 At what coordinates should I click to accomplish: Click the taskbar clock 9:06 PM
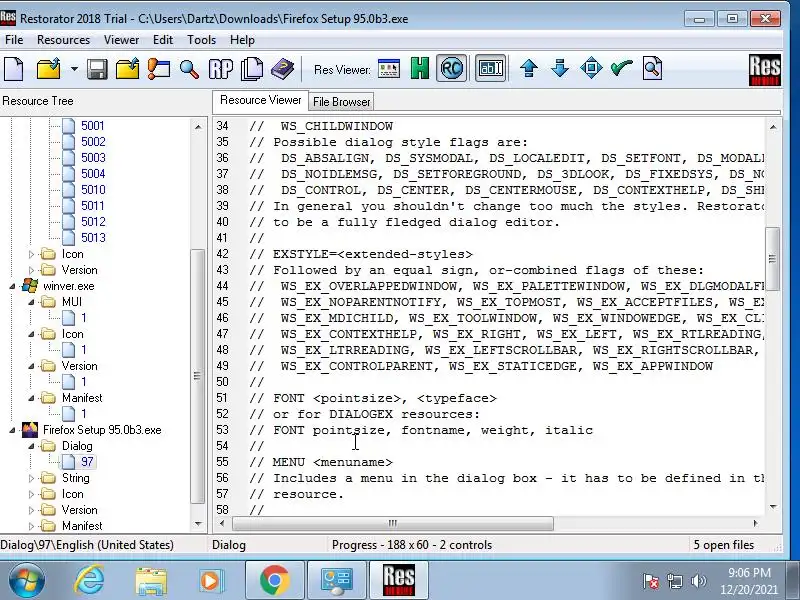point(749,572)
